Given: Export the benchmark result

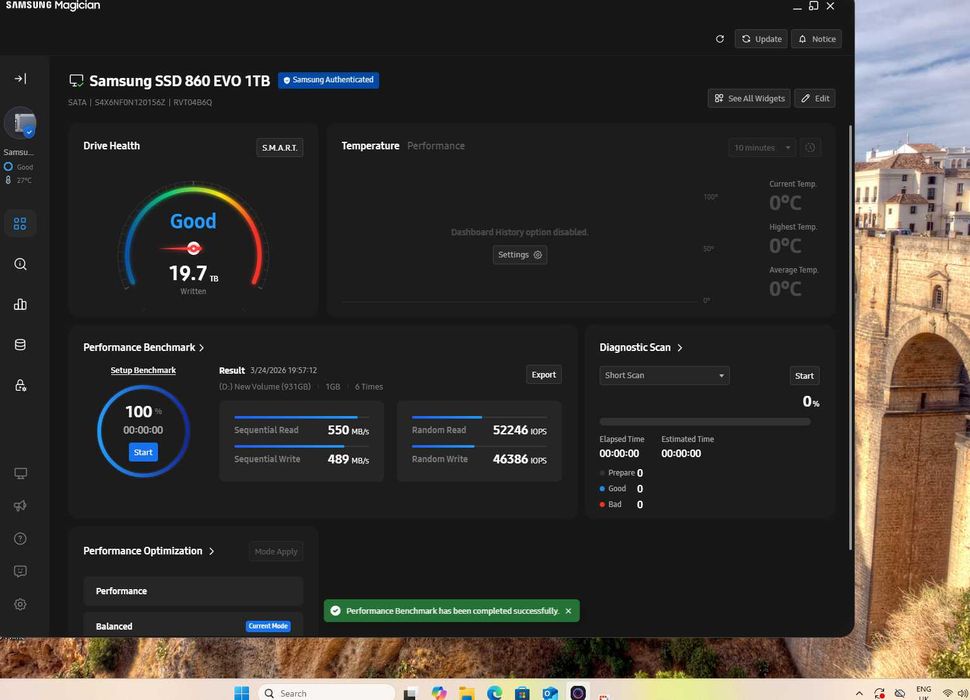Looking at the screenshot, I should coord(544,375).
